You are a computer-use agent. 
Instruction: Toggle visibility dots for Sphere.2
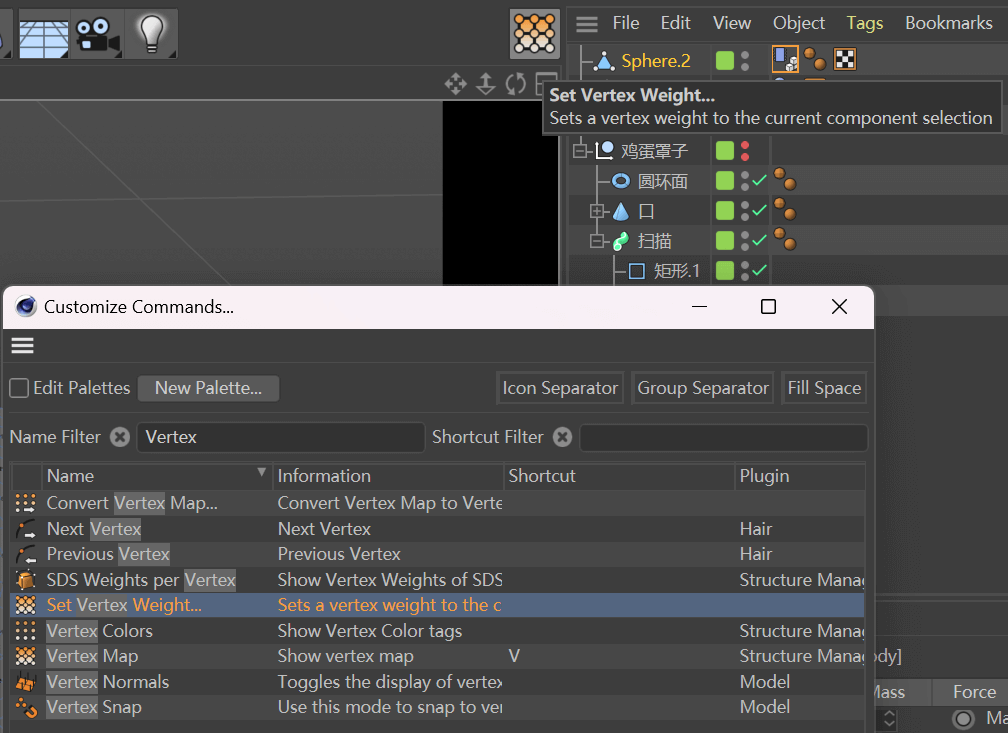(x=745, y=61)
